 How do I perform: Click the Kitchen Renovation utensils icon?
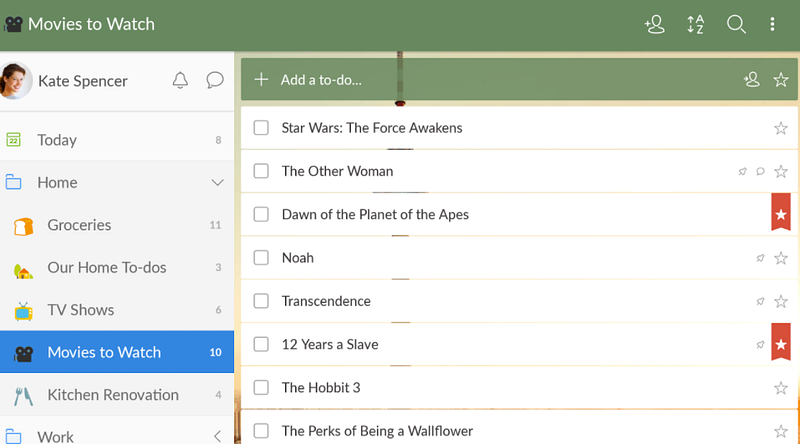click(x=23, y=397)
